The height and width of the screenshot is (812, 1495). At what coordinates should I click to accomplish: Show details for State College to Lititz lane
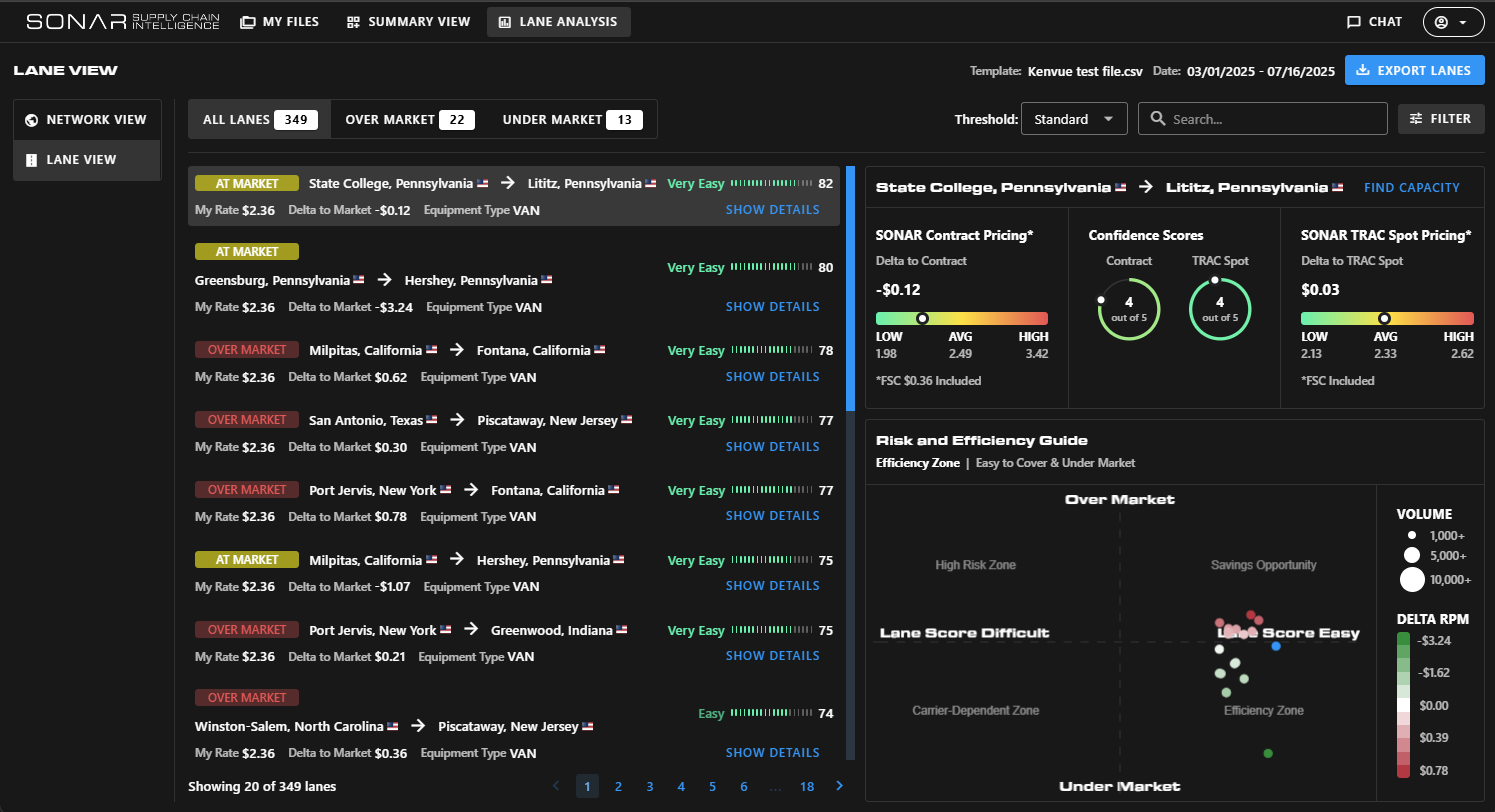click(772, 210)
